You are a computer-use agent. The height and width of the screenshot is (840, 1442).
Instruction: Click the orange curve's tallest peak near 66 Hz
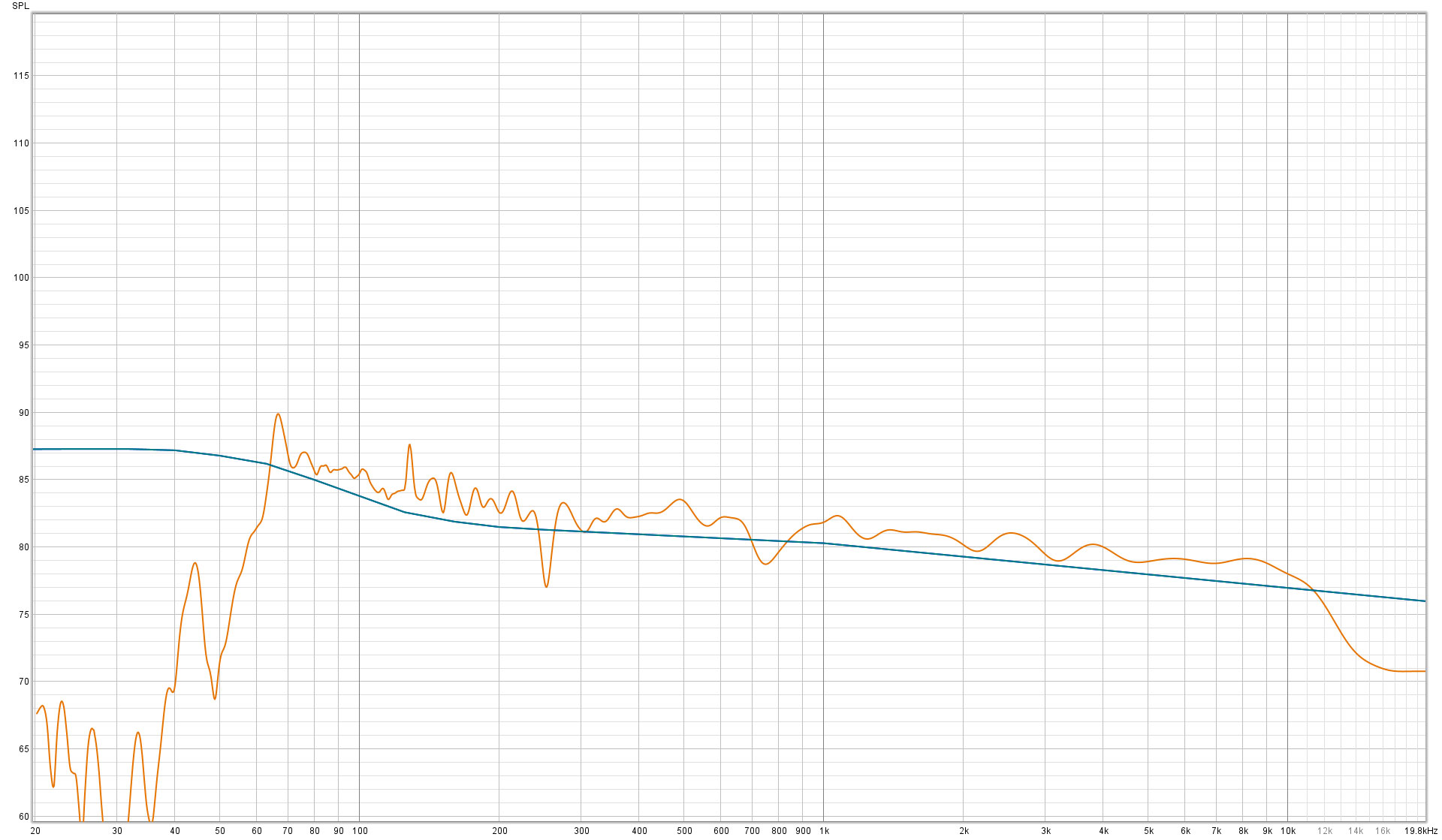(278, 414)
